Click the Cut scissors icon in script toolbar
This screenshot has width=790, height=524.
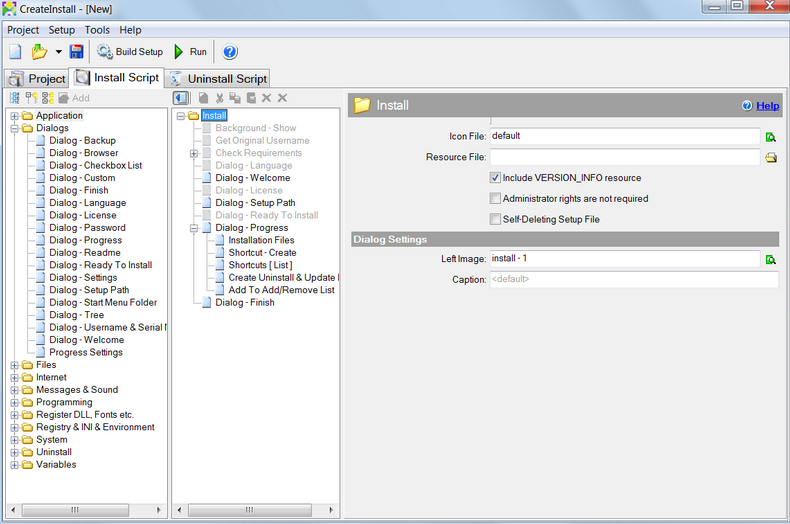click(219, 98)
